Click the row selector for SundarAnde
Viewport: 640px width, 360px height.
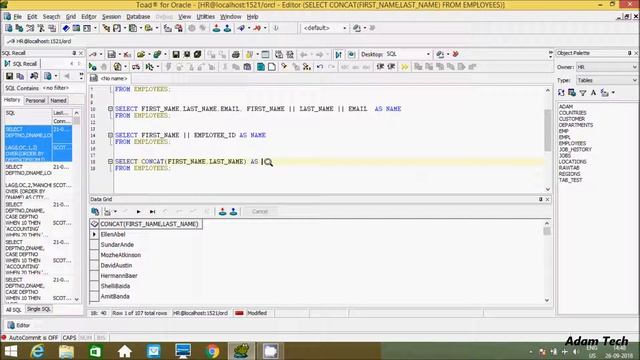tap(94, 245)
